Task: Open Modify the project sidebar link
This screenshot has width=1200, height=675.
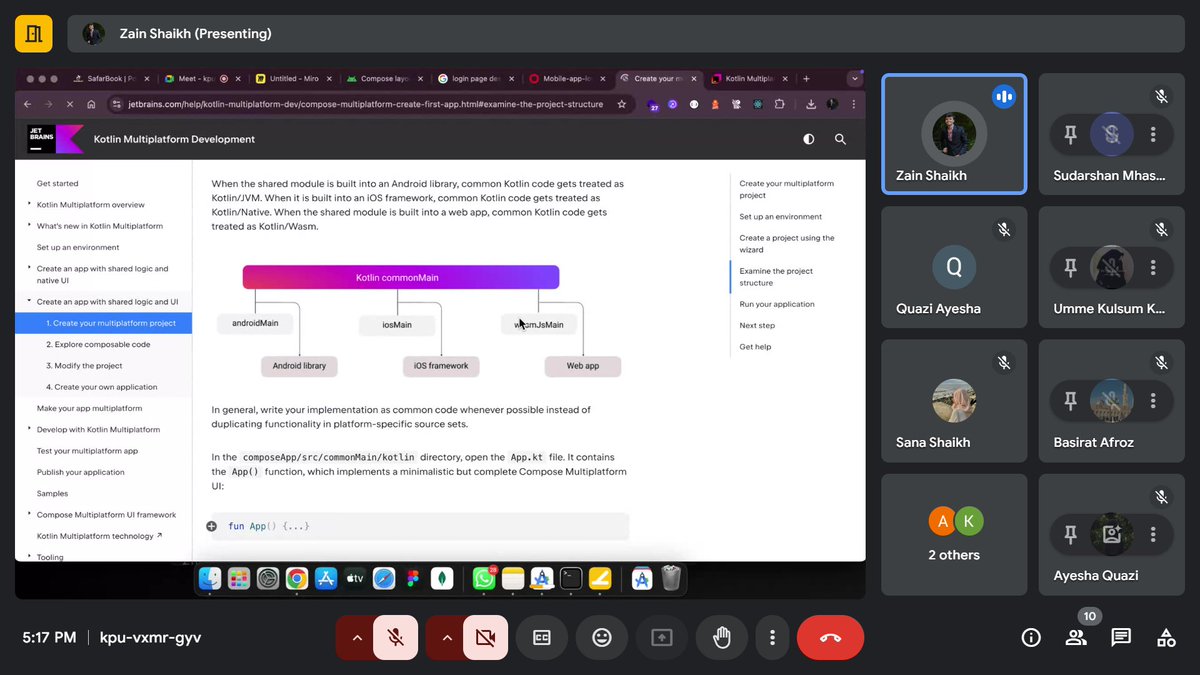Action: (84, 366)
